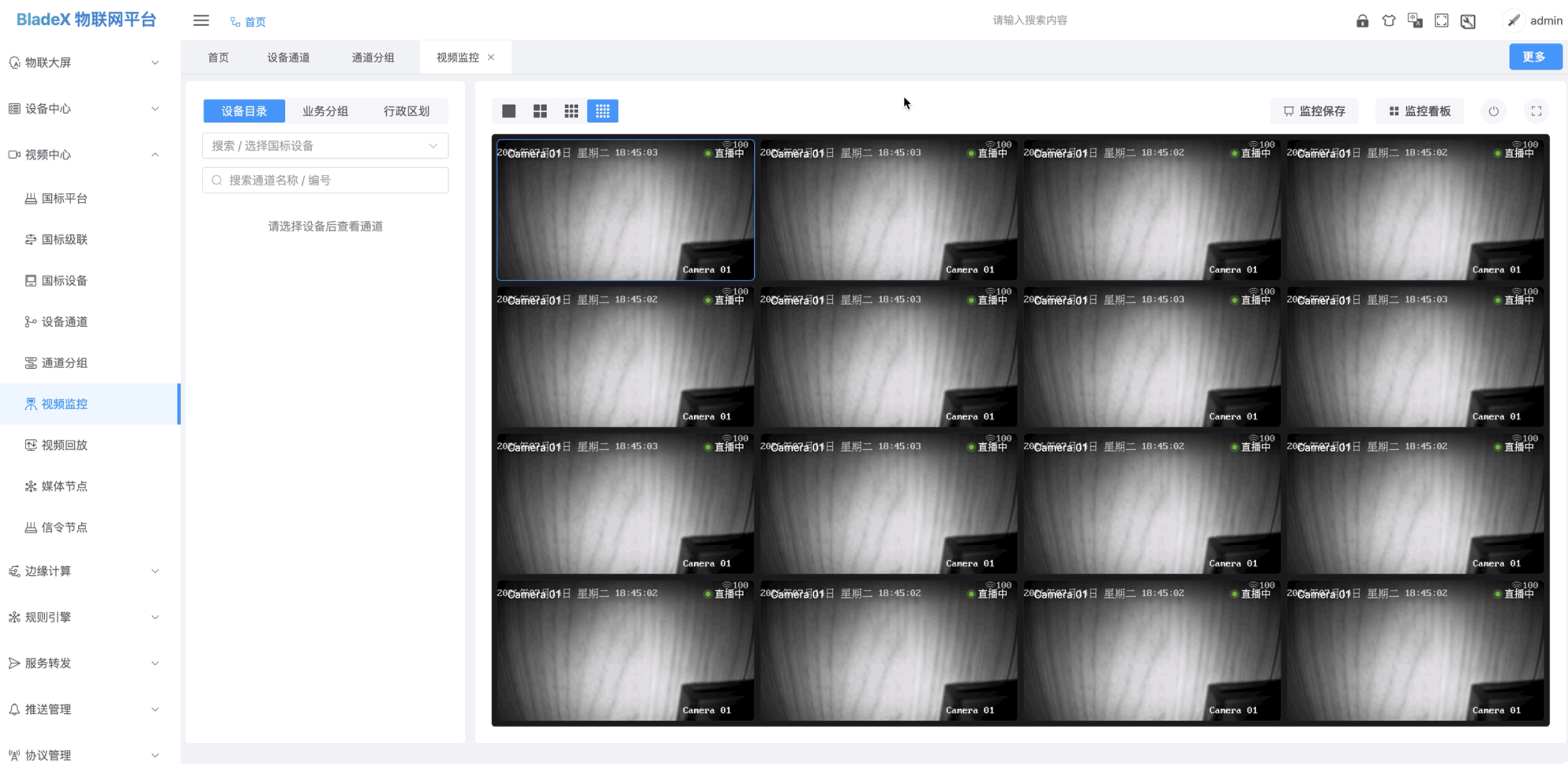Viewport: 1568px width, 765px height.
Task: Select the 业务分组 segment
Action: click(x=325, y=111)
